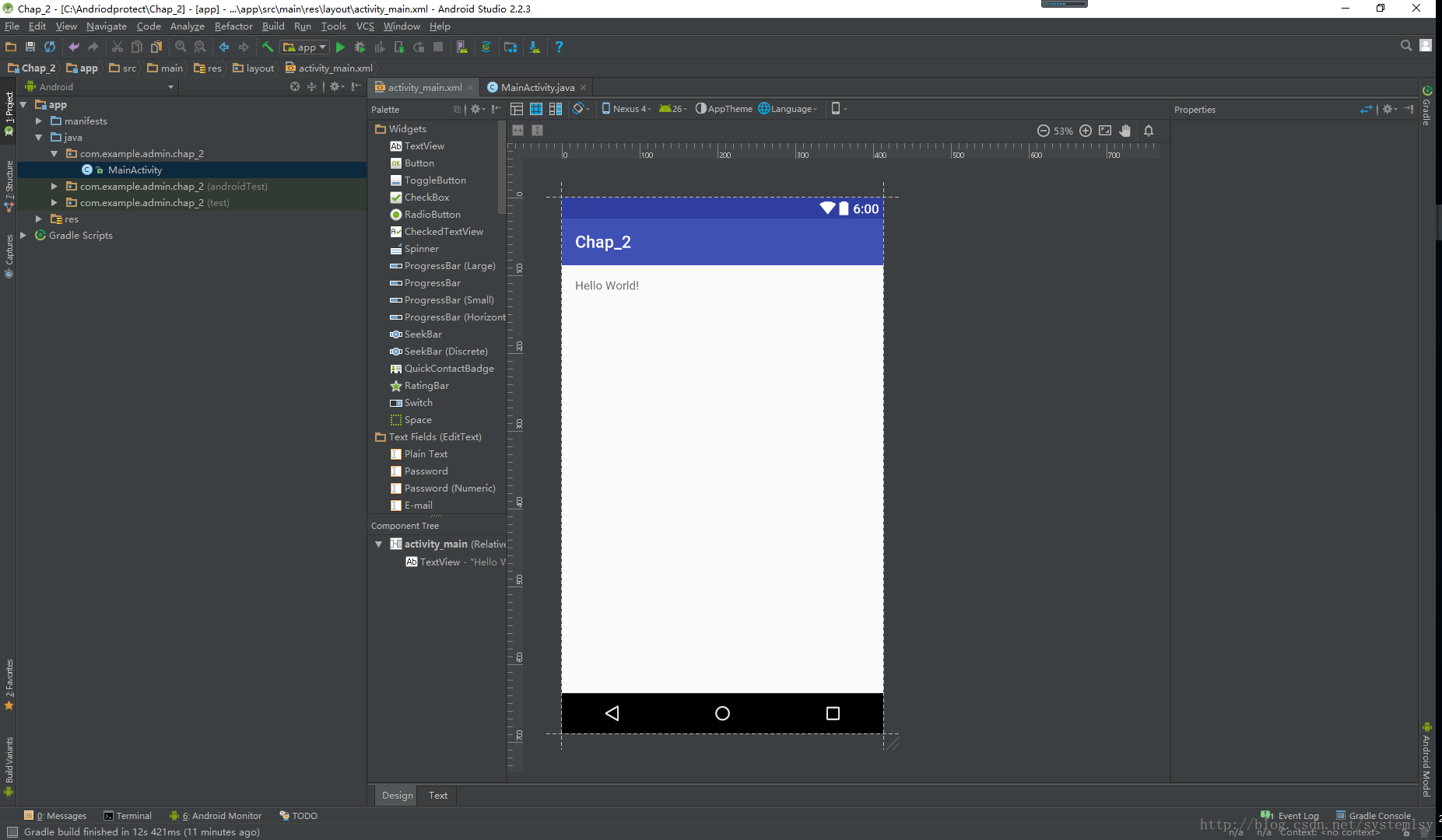
Task: Click the Zoom to Fit Screen icon
Action: click(1105, 131)
